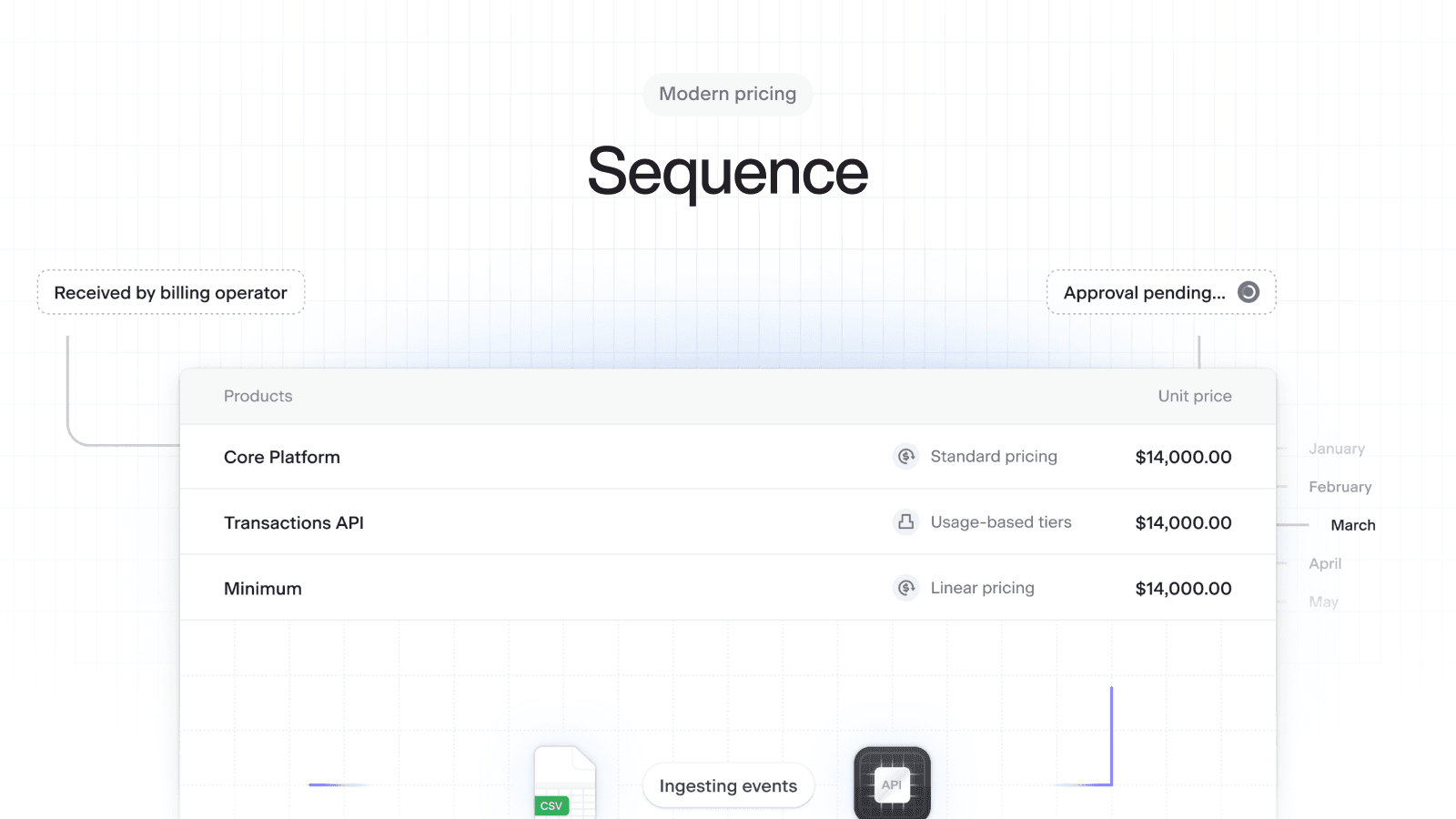Click the Sequence heading
This screenshot has width=1456, height=819.
click(x=728, y=172)
